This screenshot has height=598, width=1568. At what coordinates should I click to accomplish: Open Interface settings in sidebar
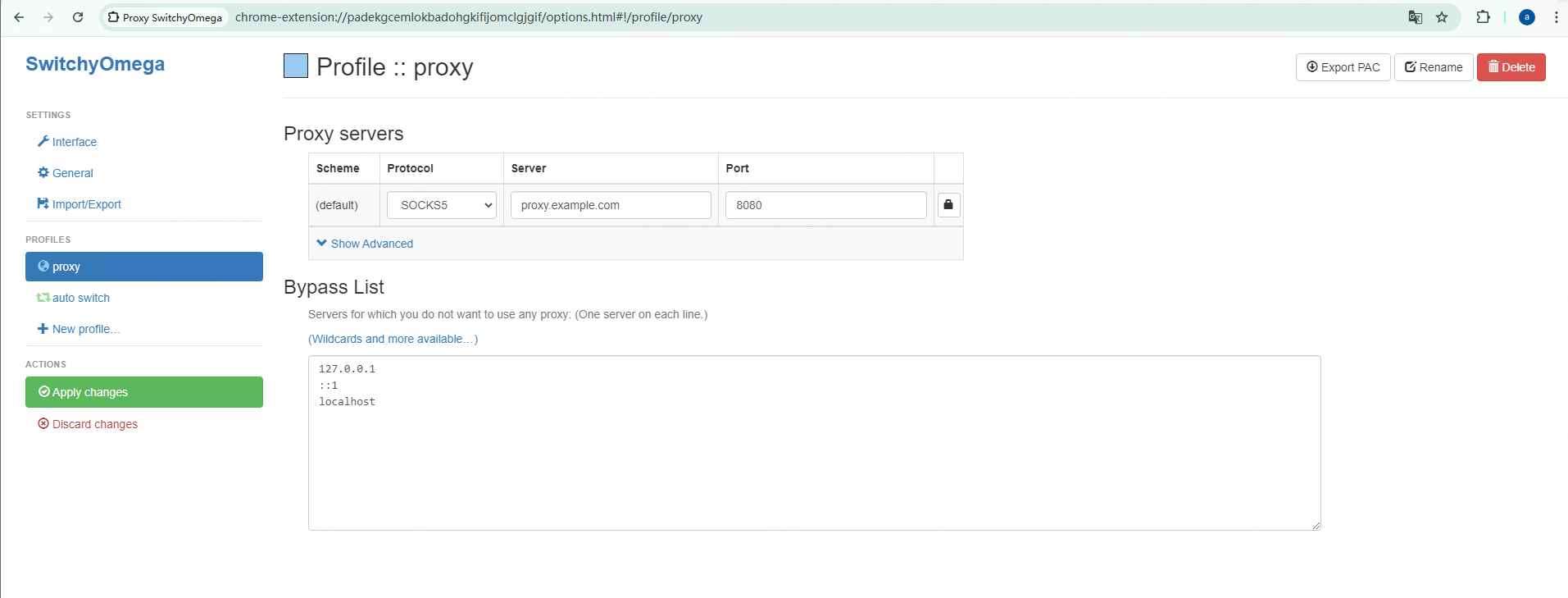[x=74, y=142]
